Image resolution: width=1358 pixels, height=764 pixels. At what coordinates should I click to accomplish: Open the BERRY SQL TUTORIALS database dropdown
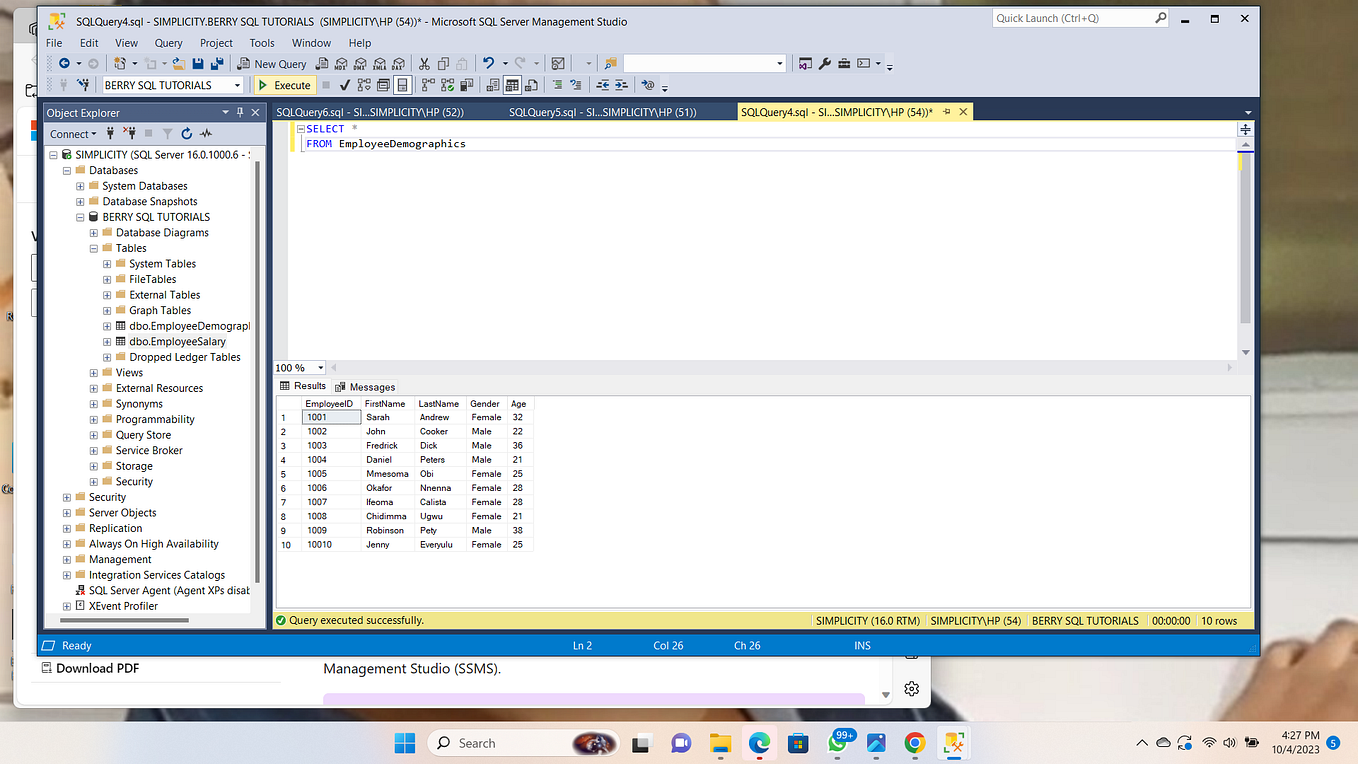[238, 85]
